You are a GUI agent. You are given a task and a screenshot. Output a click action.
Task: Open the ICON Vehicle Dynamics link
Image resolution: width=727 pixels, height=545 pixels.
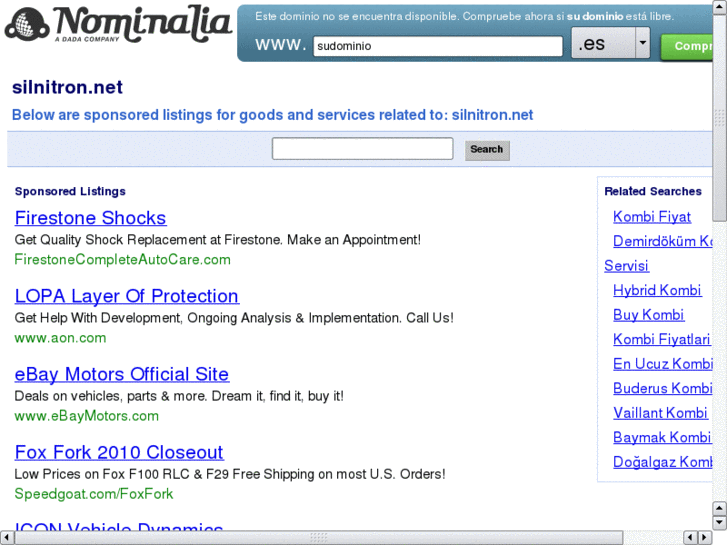pos(119,526)
